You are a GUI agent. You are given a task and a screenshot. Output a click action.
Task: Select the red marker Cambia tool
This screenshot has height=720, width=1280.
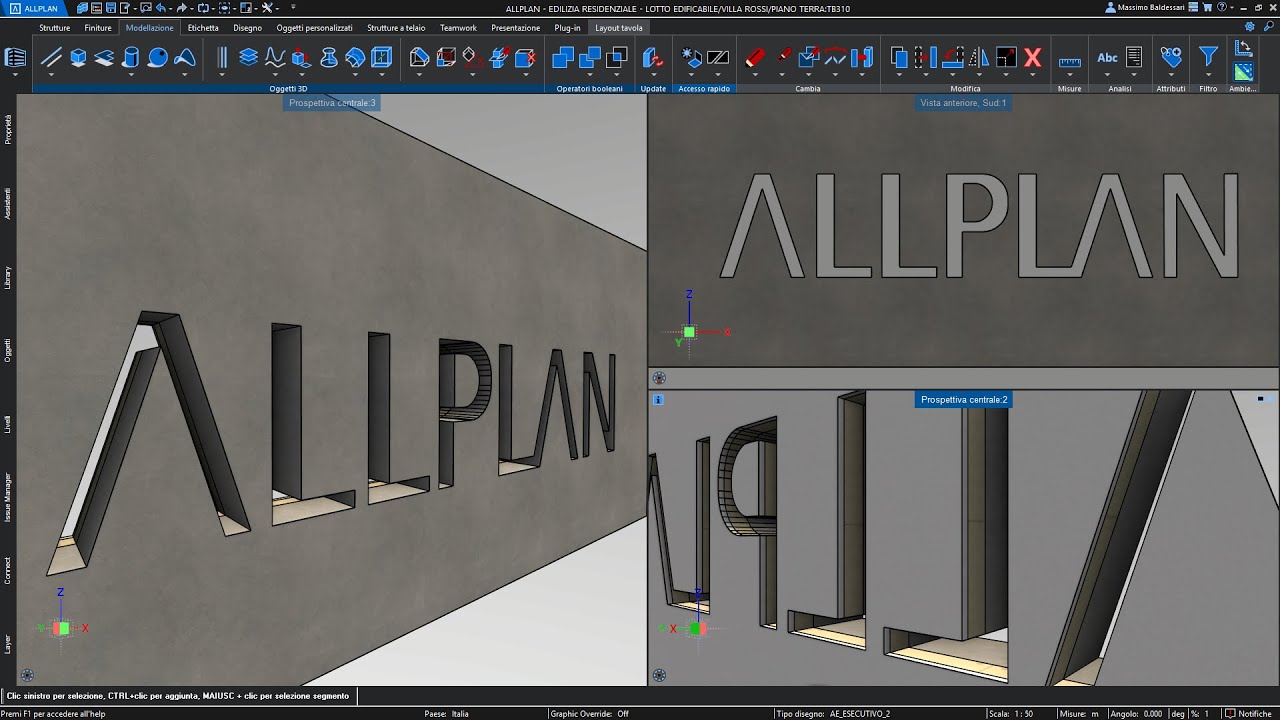[x=755, y=58]
